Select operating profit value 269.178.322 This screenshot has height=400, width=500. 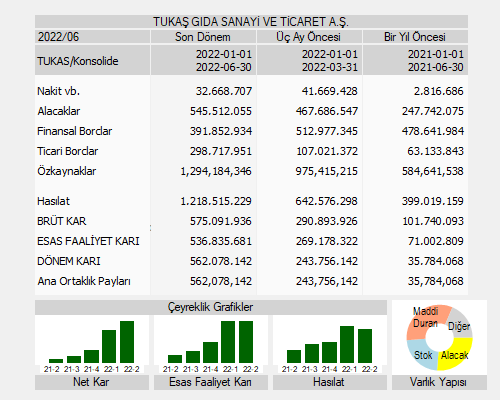pos(327,241)
